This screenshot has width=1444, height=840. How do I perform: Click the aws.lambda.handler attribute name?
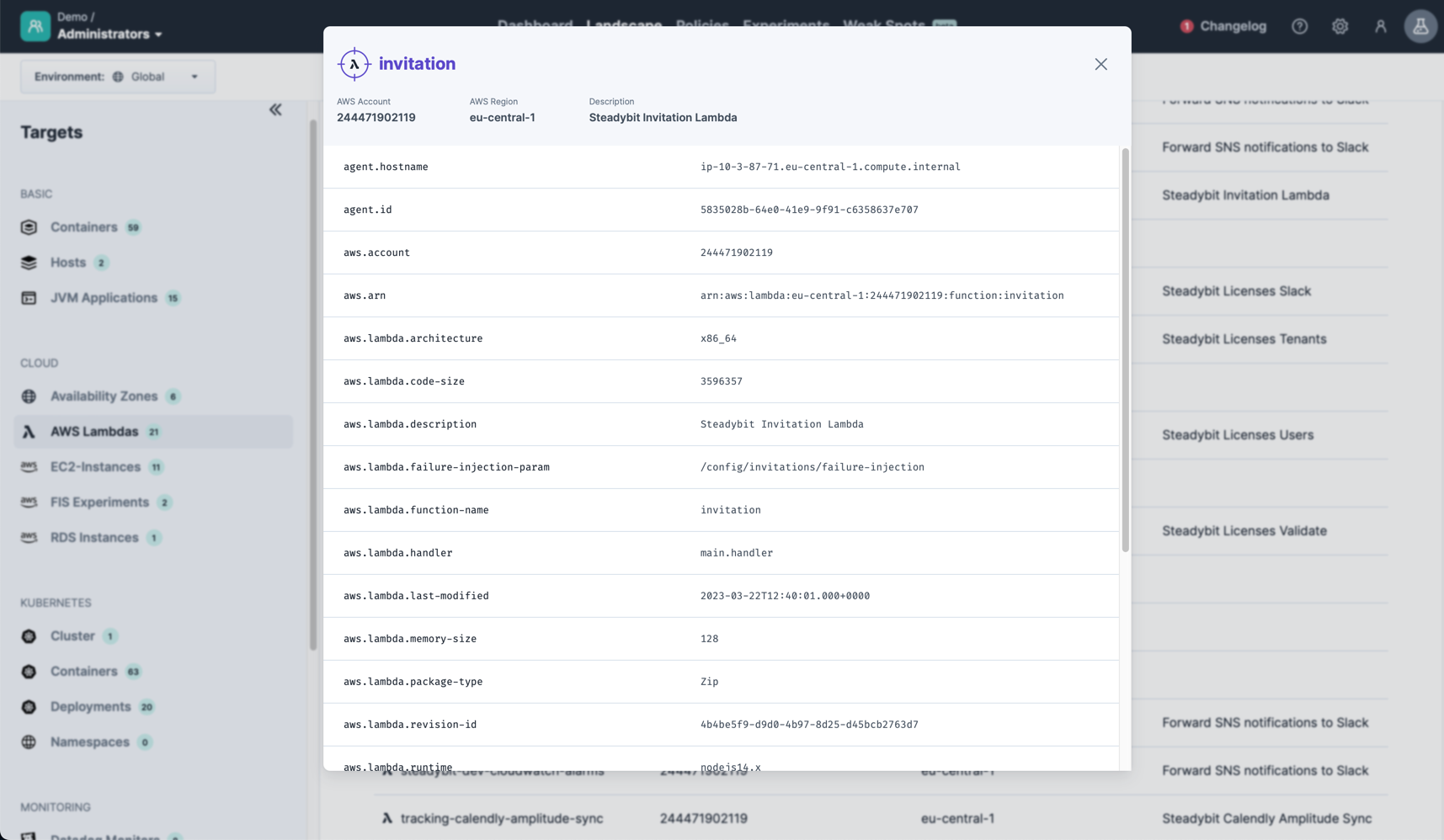pyautogui.click(x=397, y=553)
